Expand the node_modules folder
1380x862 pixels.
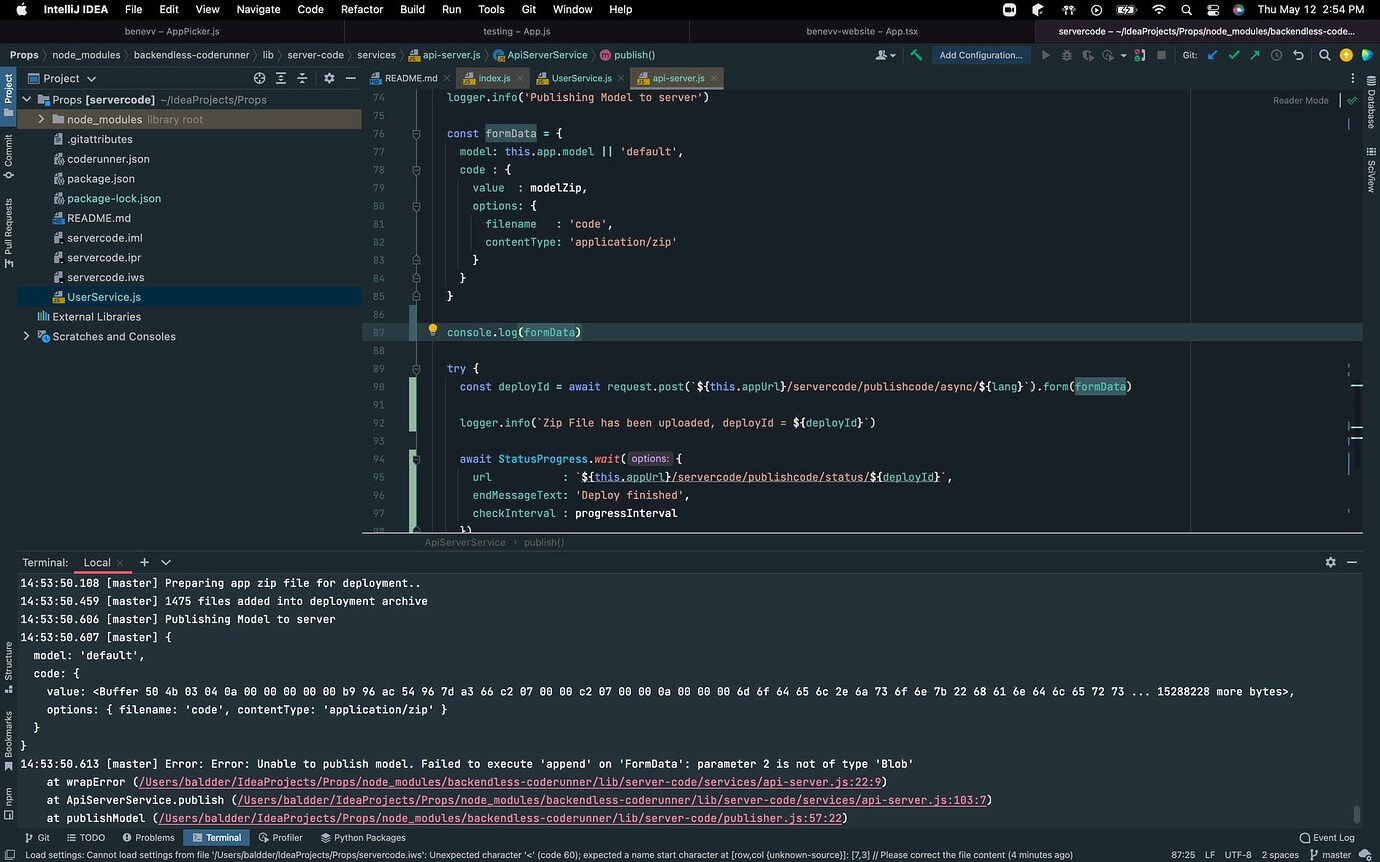click(42, 119)
